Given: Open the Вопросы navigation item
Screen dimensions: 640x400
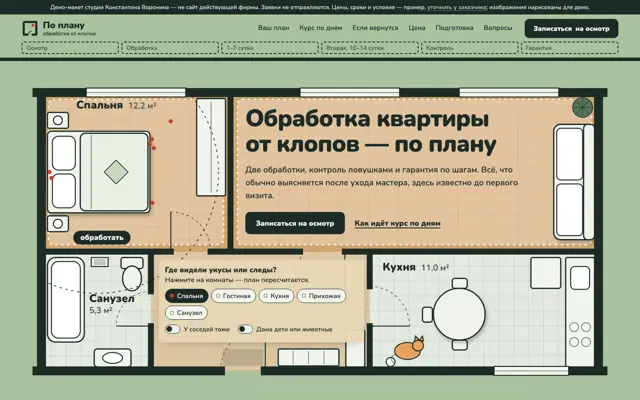Looking at the screenshot, I should pos(498,28).
